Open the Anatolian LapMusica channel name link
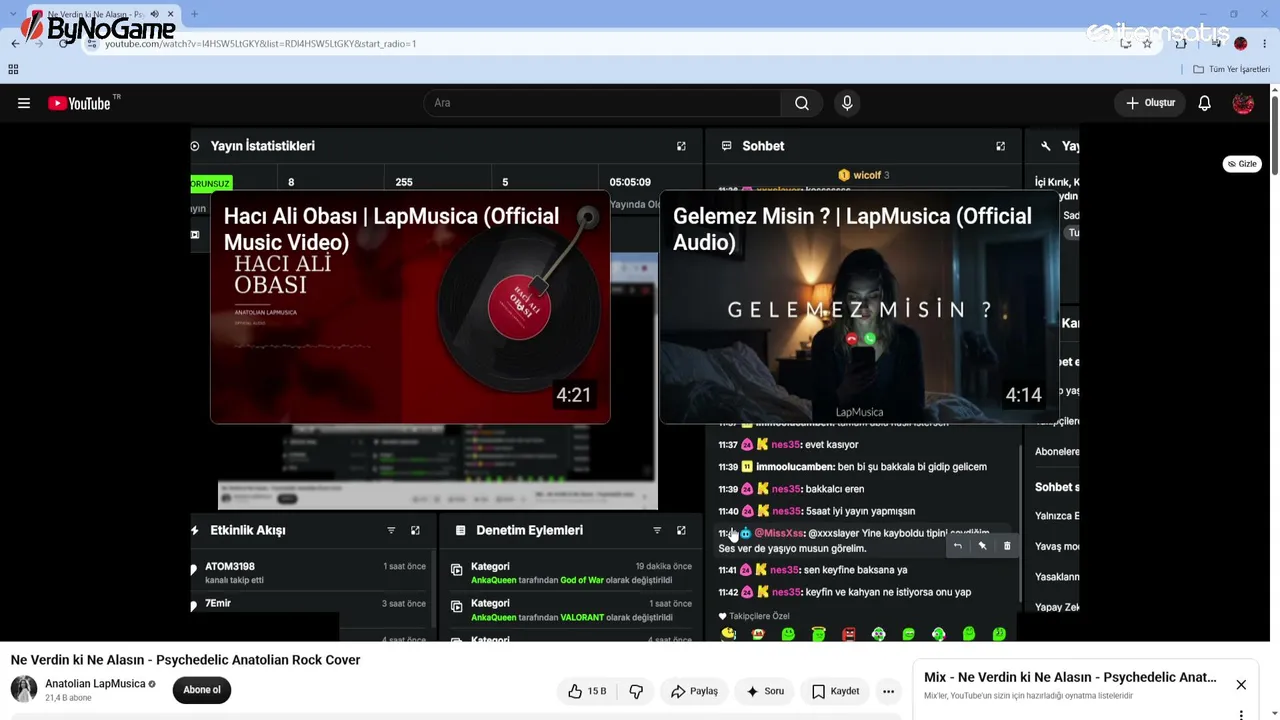1280x720 pixels. 95,684
